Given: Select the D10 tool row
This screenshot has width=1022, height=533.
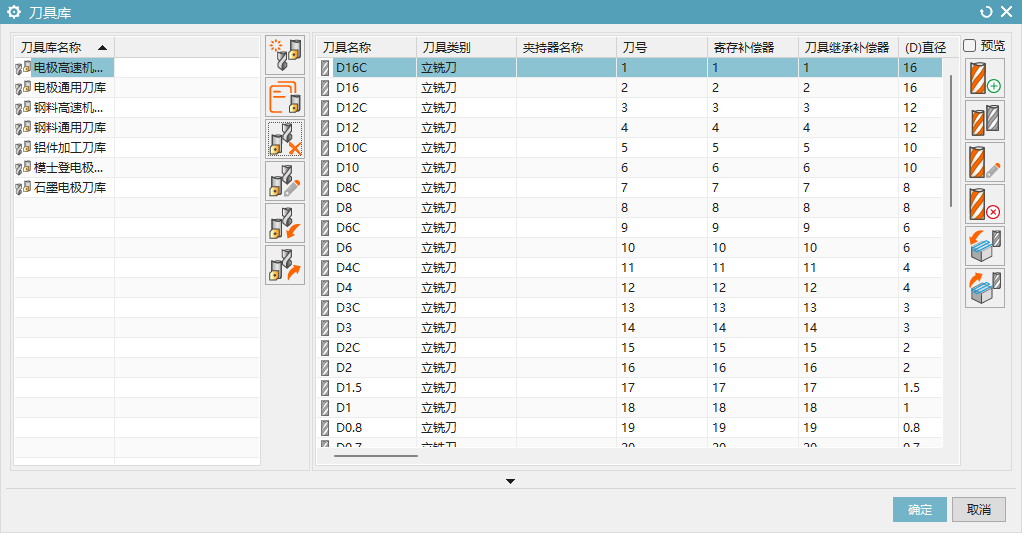Looking at the screenshot, I should pos(630,167).
